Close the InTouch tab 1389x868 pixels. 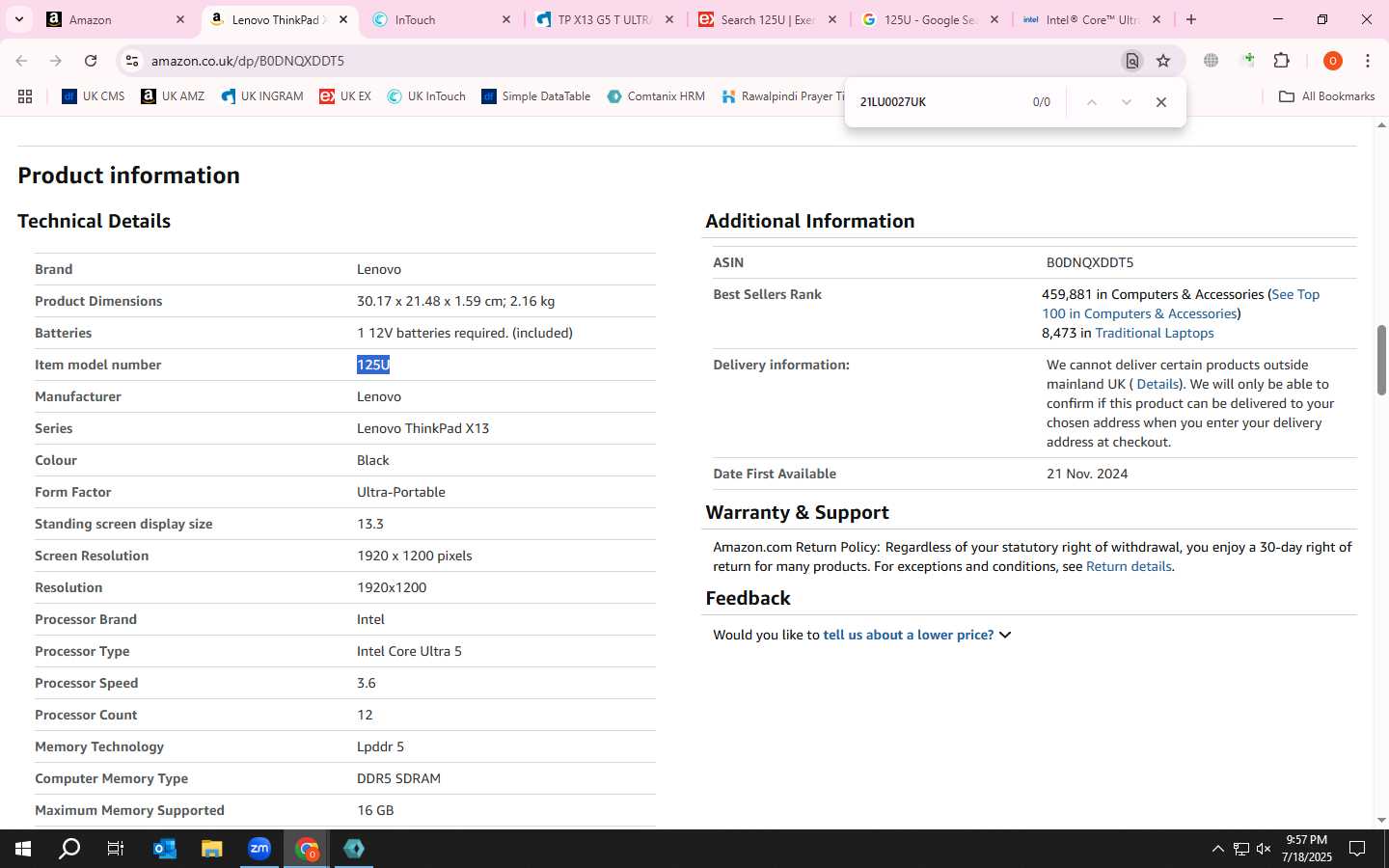pyautogui.click(x=506, y=19)
